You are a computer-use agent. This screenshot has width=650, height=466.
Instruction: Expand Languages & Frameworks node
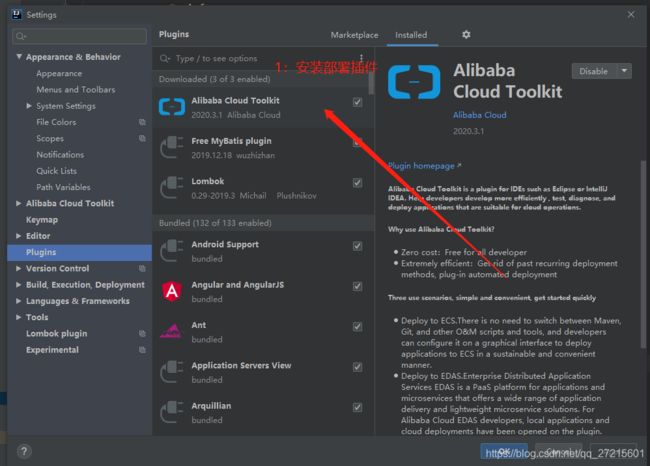[19, 301]
